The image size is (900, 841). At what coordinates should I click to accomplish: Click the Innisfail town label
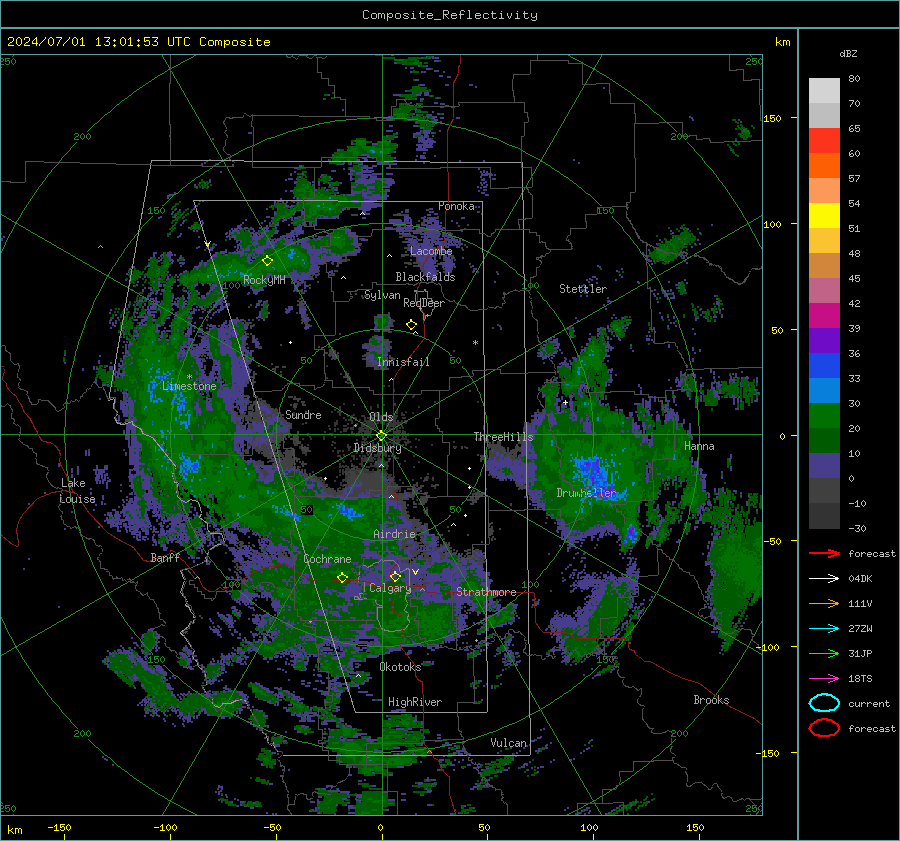coord(404,362)
